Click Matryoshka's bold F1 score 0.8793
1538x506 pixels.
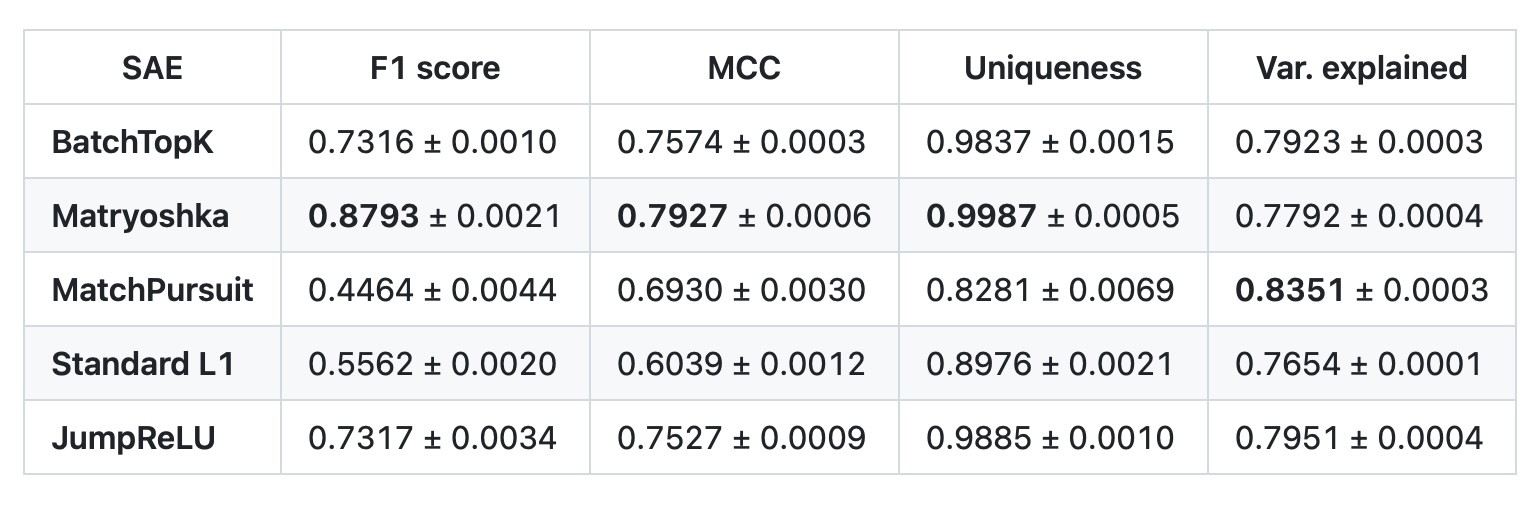pyautogui.click(x=363, y=215)
